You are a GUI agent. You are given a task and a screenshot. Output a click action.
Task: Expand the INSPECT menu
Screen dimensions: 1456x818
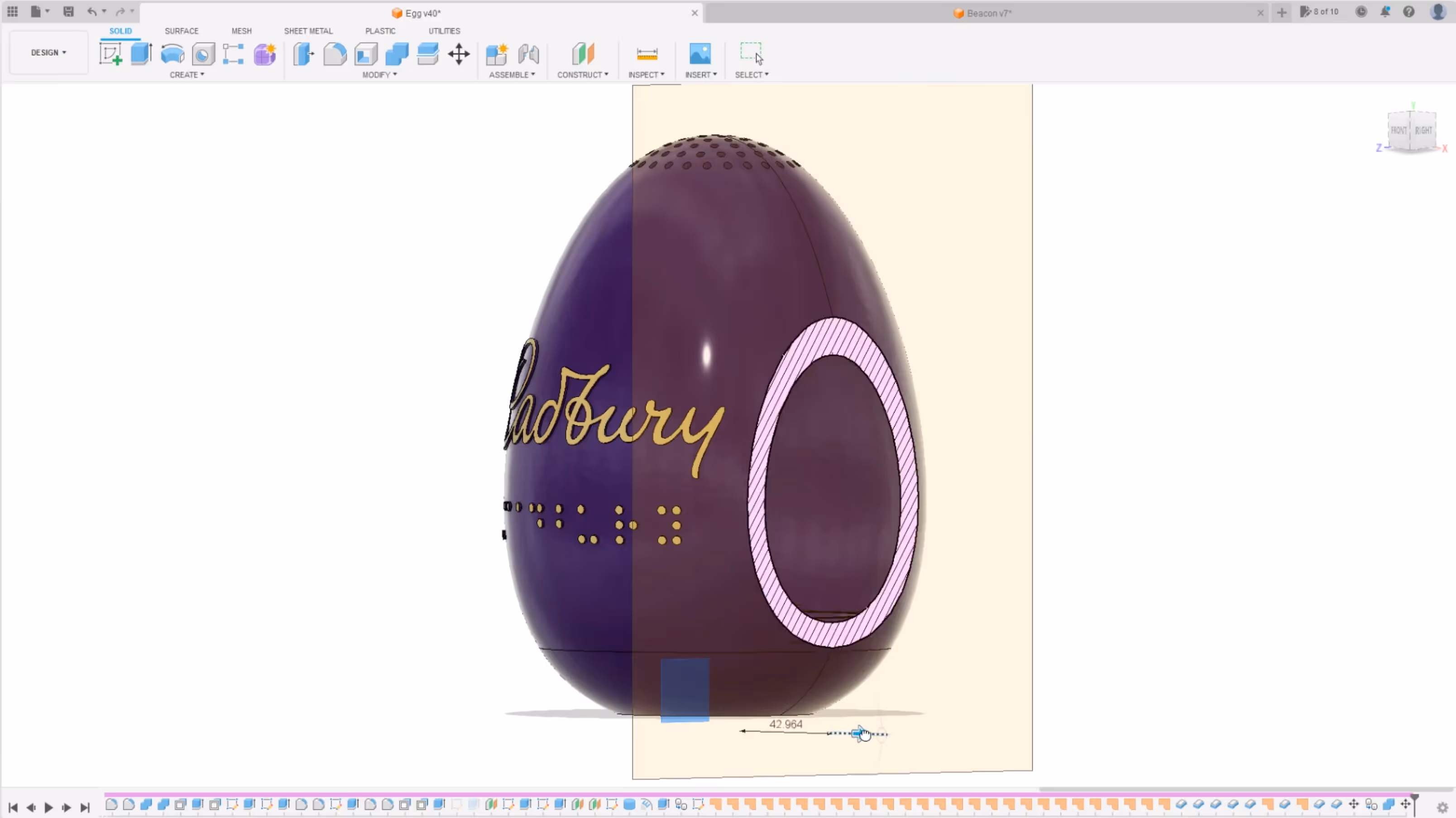point(647,75)
